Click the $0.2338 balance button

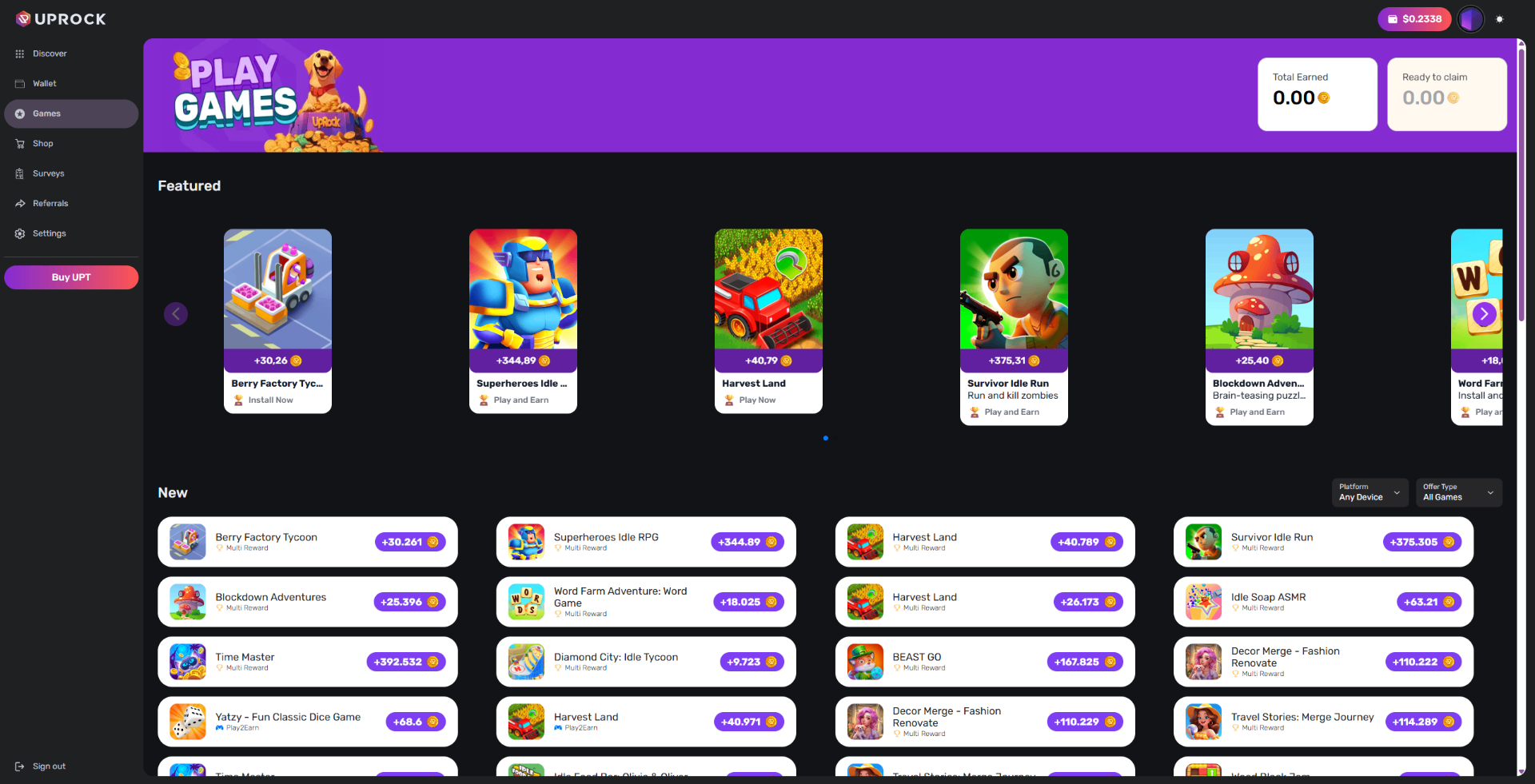(1413, 19)
